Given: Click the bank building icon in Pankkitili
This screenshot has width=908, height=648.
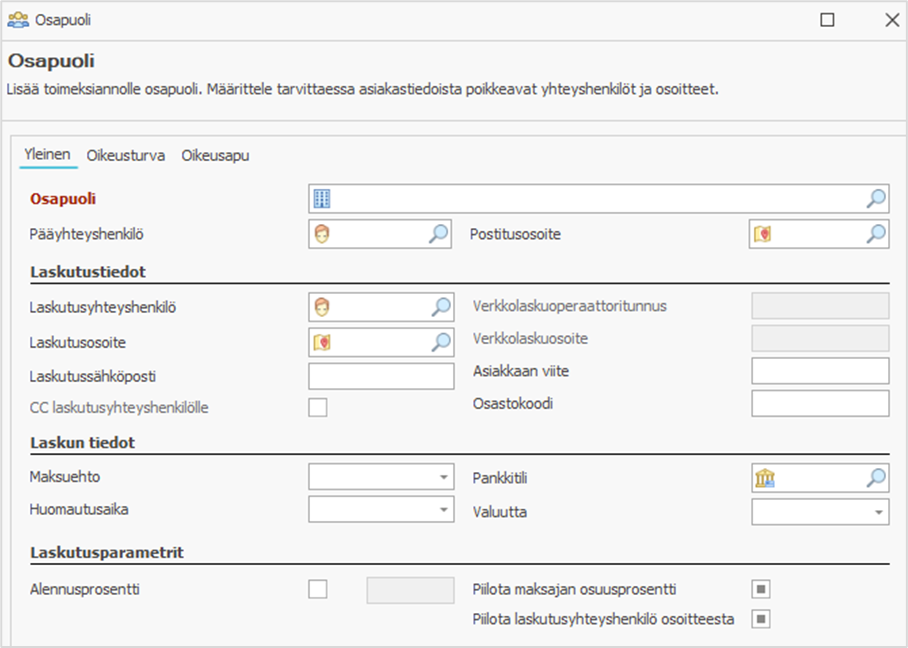Looking at the screenshot, I should tap(765, 478).
